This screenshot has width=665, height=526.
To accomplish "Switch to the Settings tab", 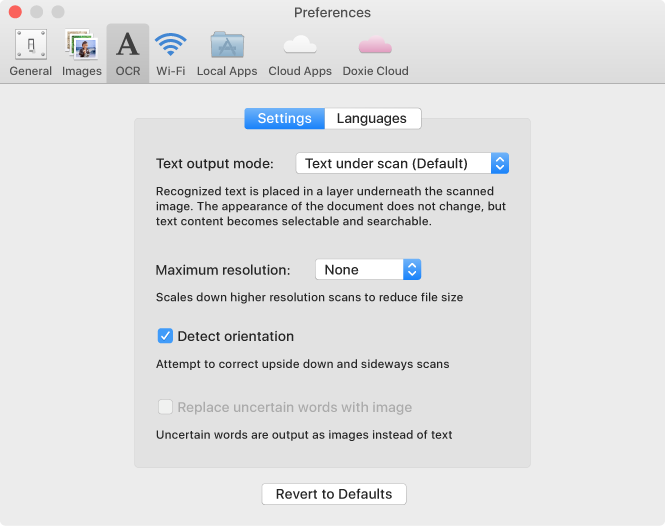I will pos(285,118).
